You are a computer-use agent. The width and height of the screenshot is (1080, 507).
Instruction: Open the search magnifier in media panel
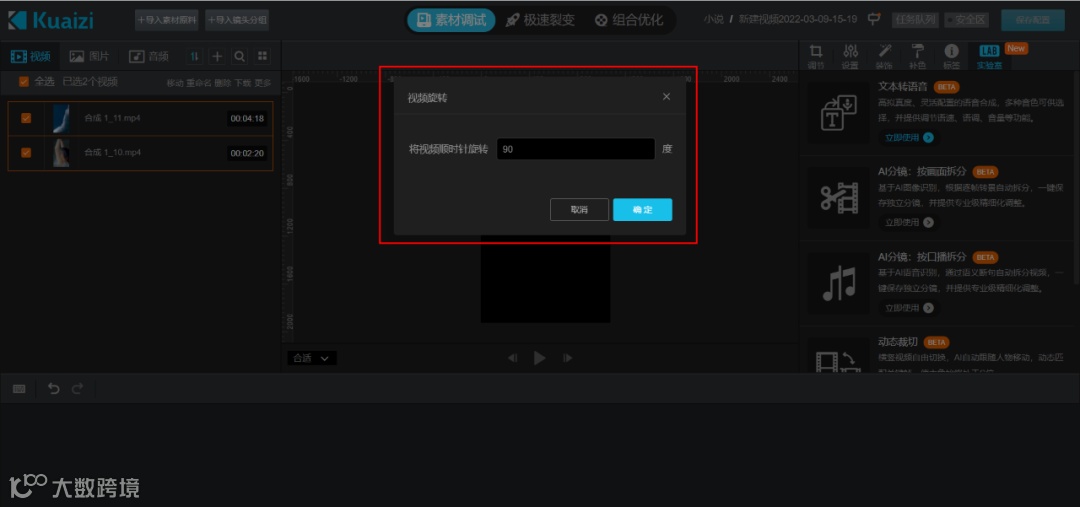point(239,56)
